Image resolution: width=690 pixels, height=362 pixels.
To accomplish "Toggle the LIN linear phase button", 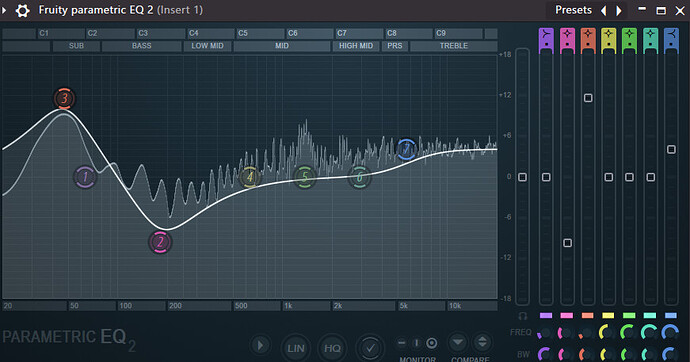I will (x=296, y=348).
